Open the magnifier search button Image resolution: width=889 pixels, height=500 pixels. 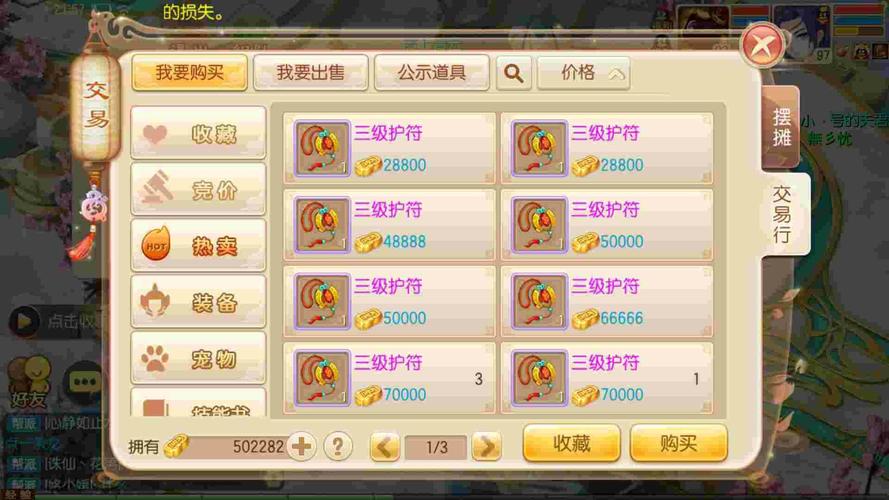coord(514,73)
